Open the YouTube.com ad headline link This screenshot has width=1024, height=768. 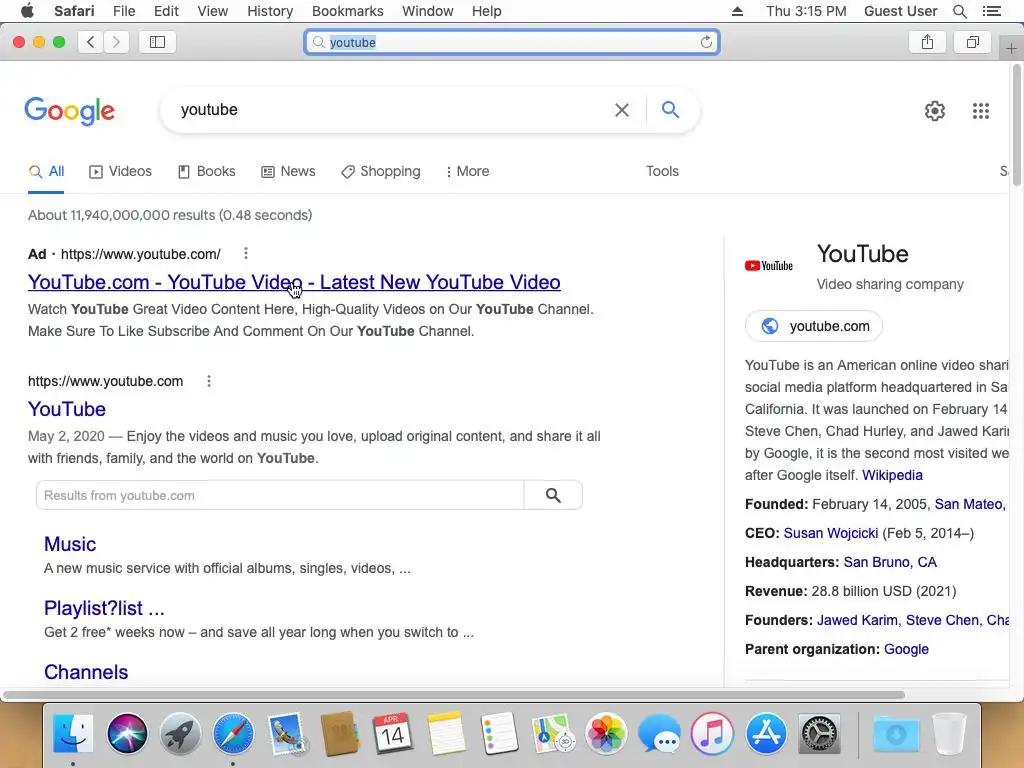click(294, 282)
